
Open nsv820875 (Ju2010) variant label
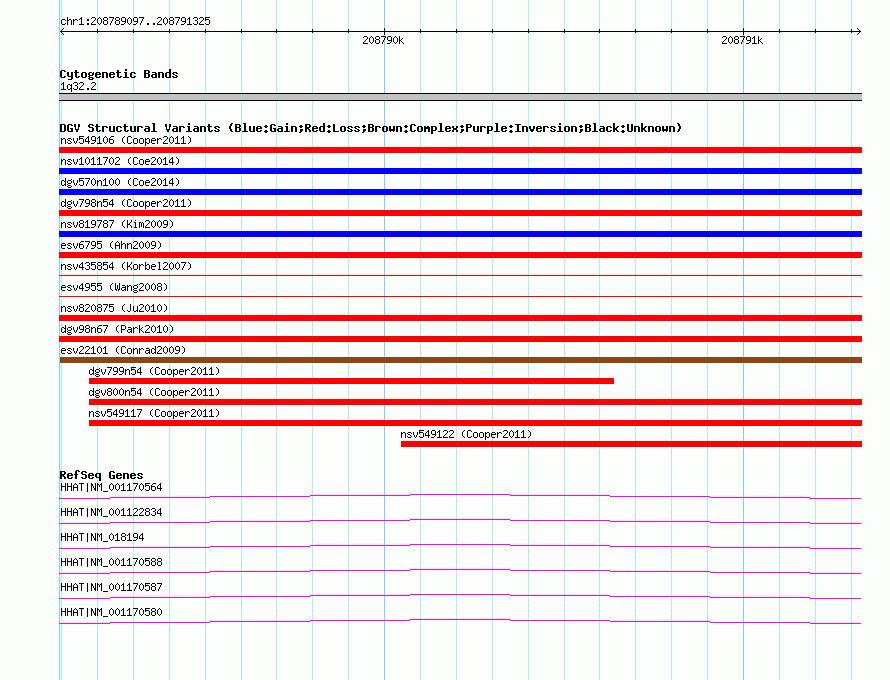pos(114,308)
